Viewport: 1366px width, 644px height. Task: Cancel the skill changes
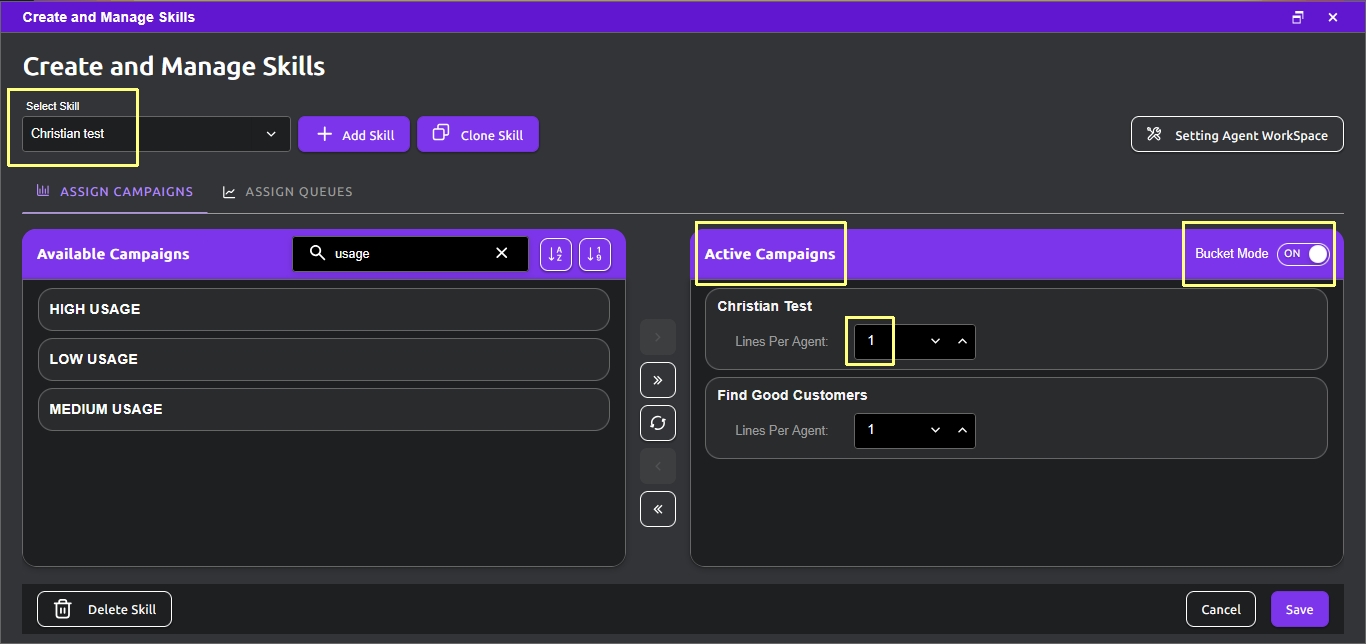coord(1221,609)
